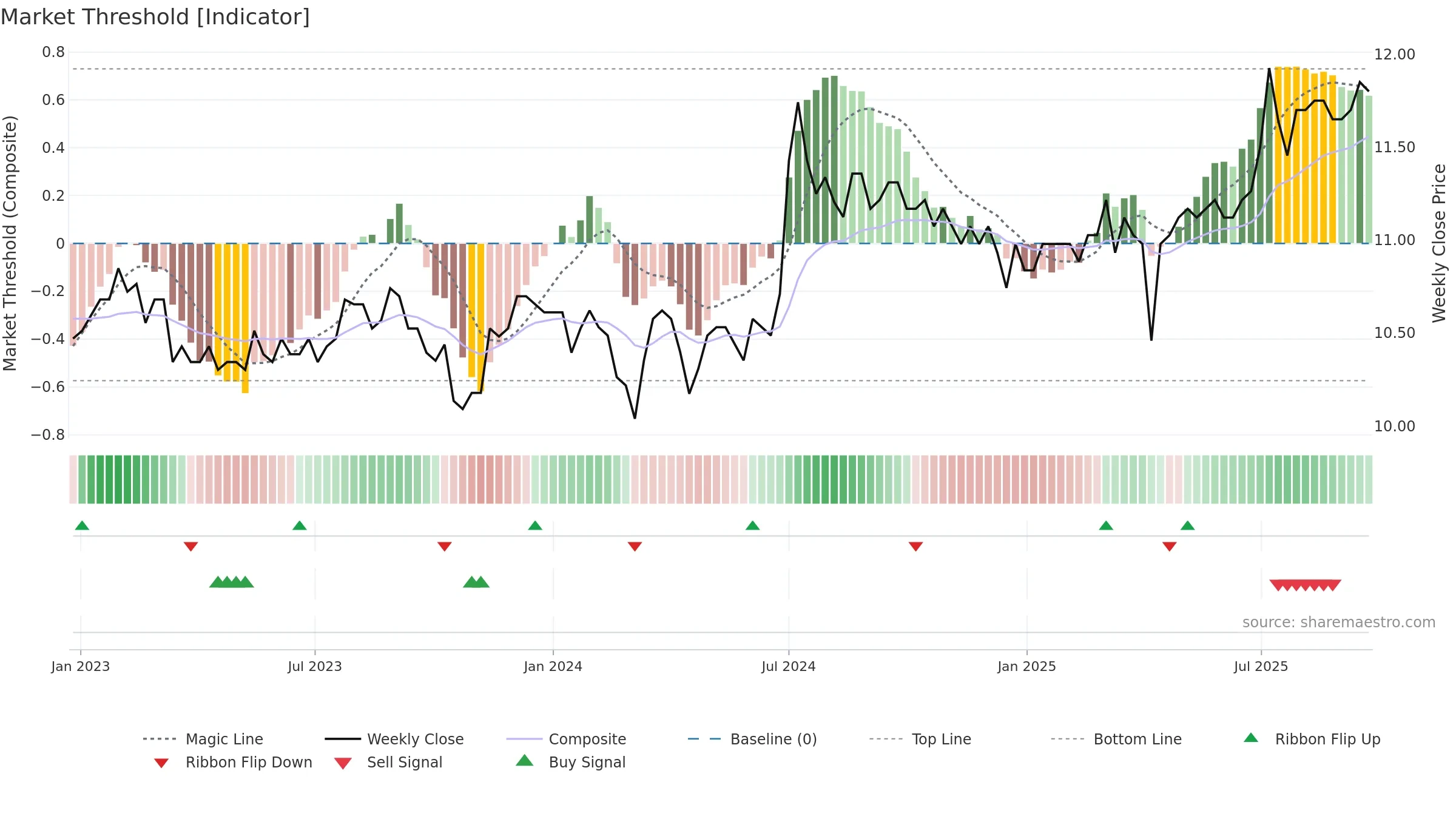The image size is (1456, 819).
Task: Click the green flip-up marker just before Jul 2023
Action: pos(300,525)
